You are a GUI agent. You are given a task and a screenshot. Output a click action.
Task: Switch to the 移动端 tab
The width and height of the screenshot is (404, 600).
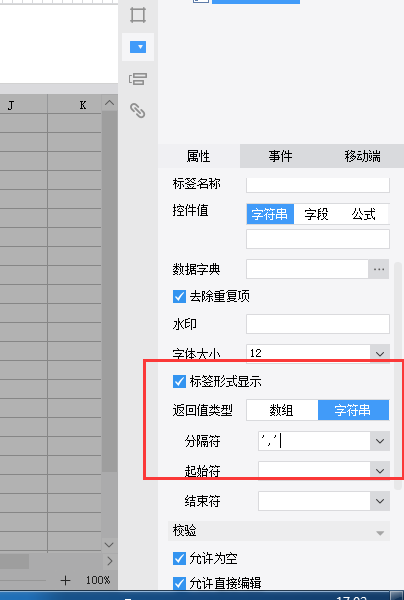362,156
